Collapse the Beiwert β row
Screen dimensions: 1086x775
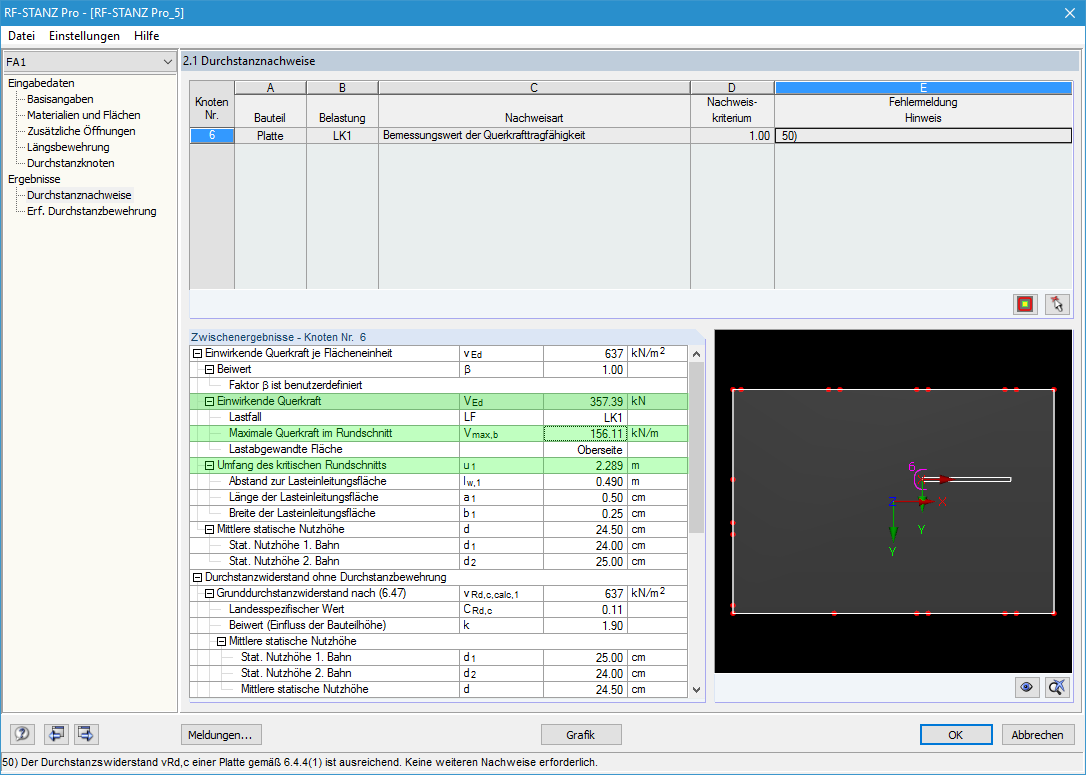209,369
